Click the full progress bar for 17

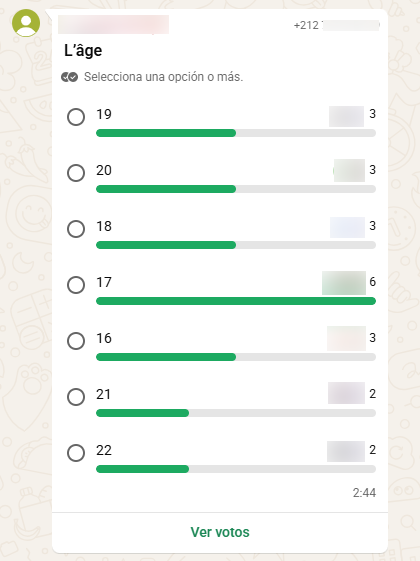pyautogui.click(x=236, y=301)
